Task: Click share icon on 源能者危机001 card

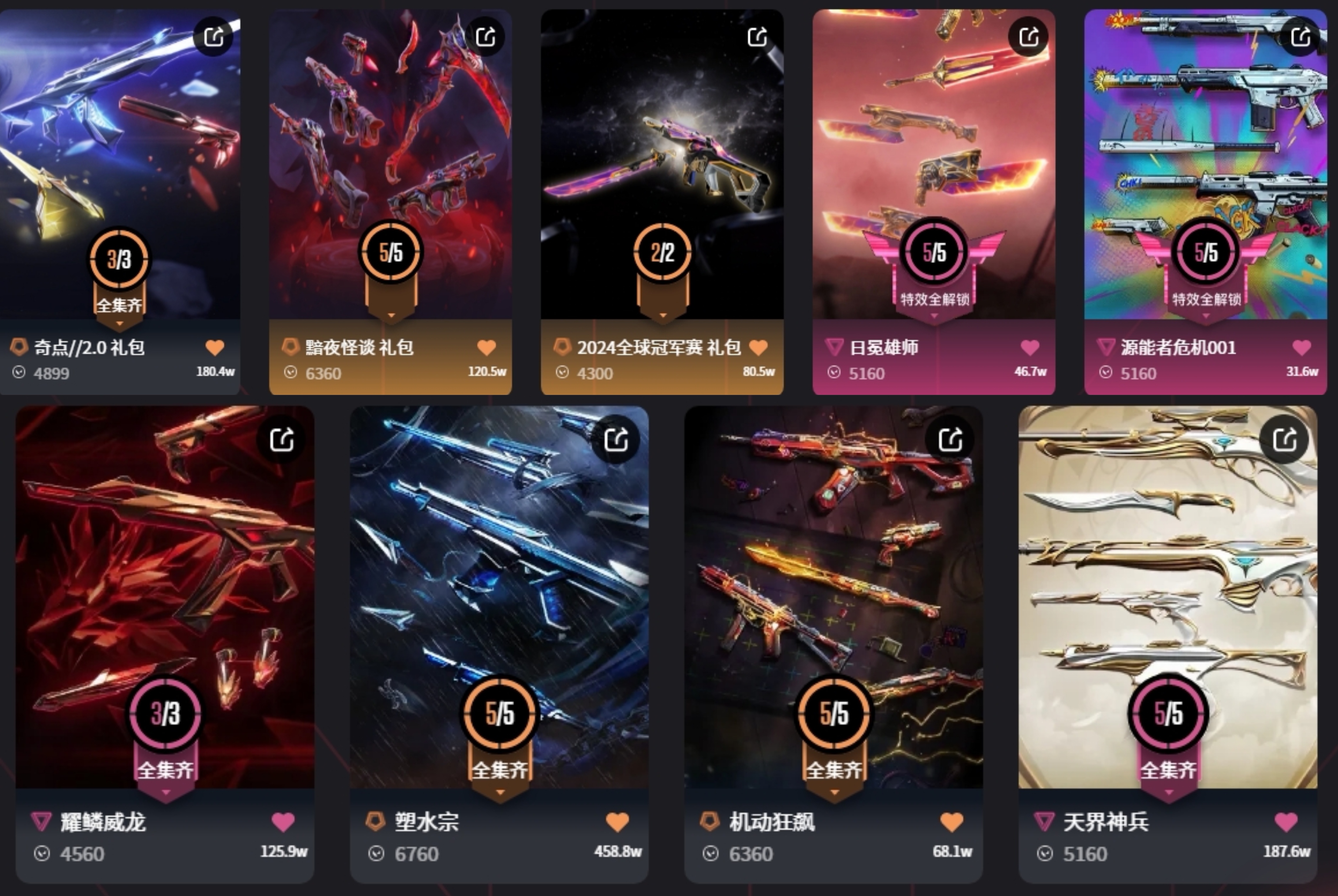Action: tap(1301, 37)
